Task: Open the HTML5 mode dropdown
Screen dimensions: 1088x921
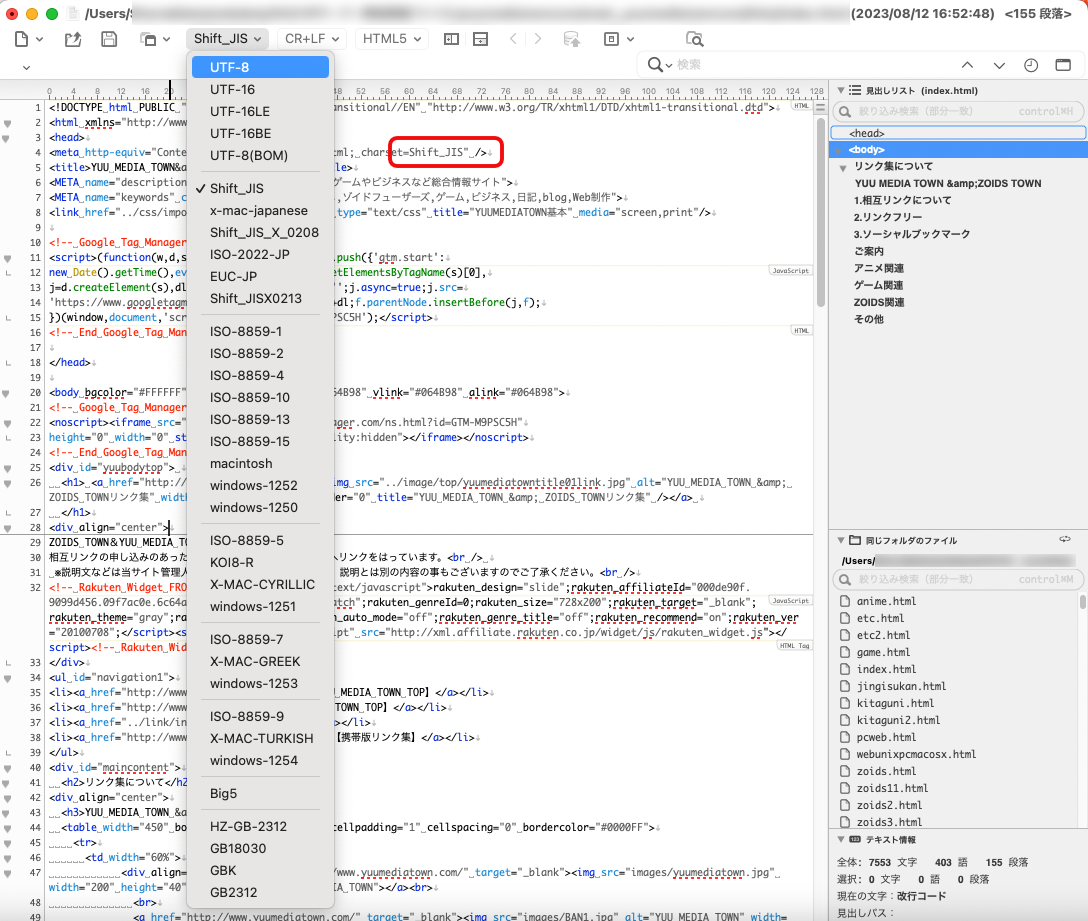Action: tap(392, 39)
